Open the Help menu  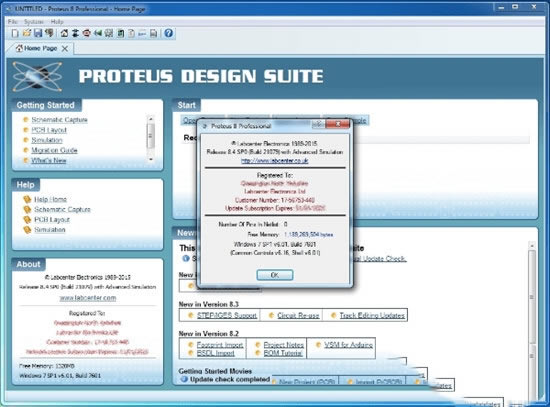click(x=57, y=22)
